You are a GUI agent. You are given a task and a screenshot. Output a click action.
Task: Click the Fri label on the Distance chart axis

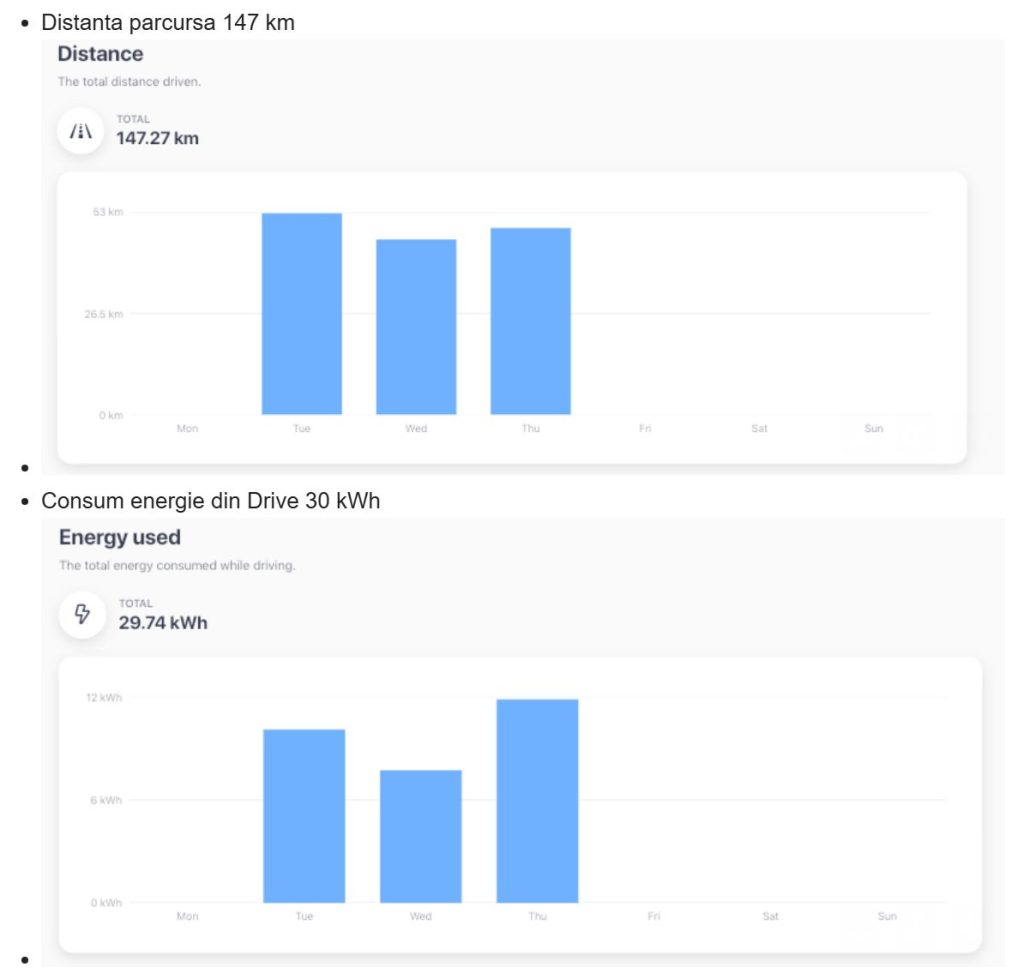645,429
